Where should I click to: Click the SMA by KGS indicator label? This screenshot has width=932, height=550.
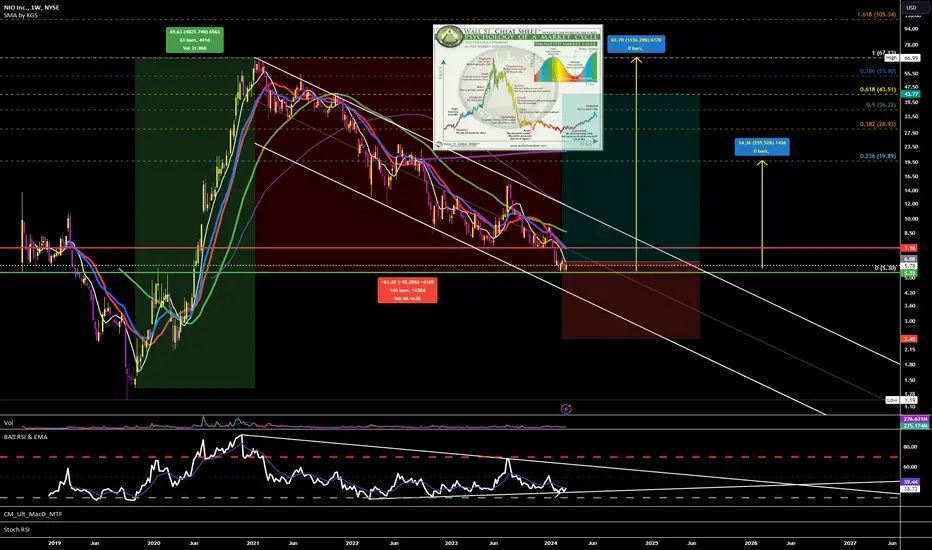pos(20,15)
